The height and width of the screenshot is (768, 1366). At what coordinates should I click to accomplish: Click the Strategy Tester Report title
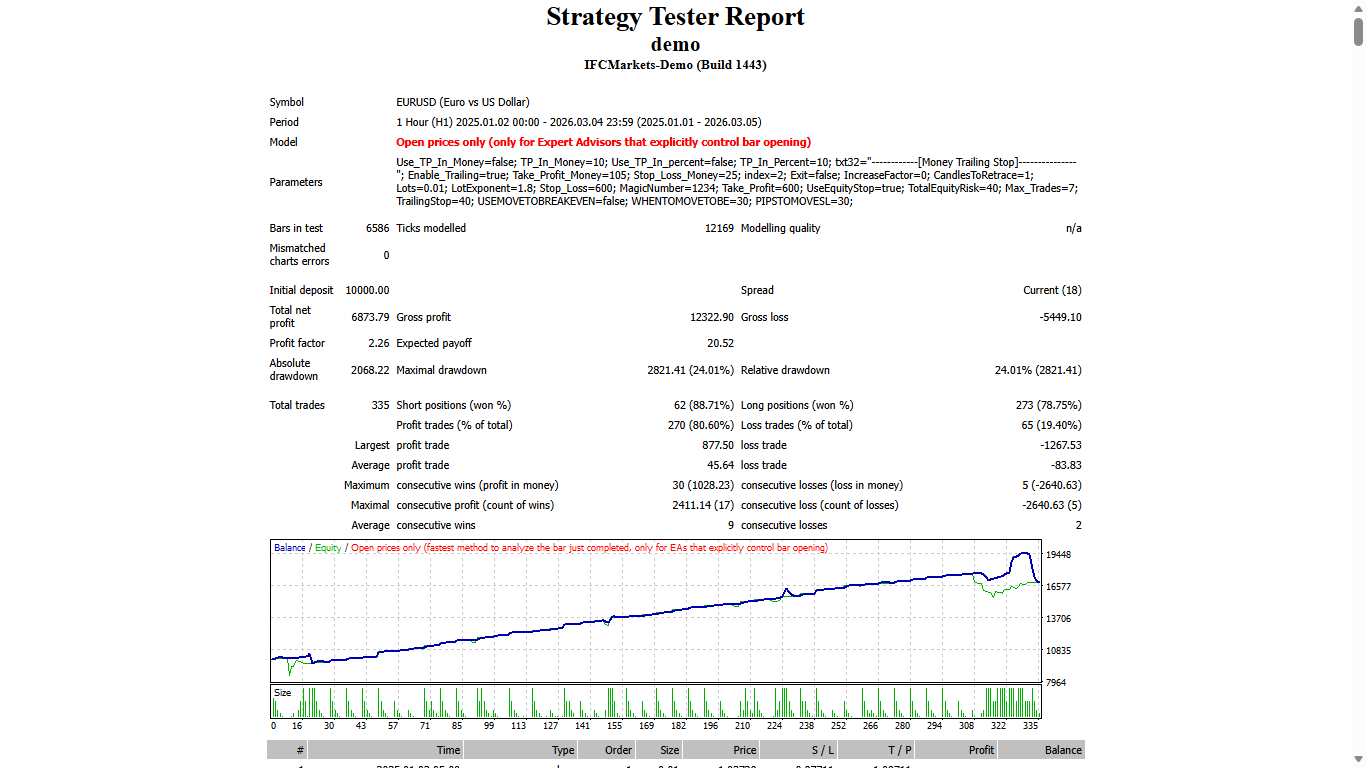tap(675, 17)
